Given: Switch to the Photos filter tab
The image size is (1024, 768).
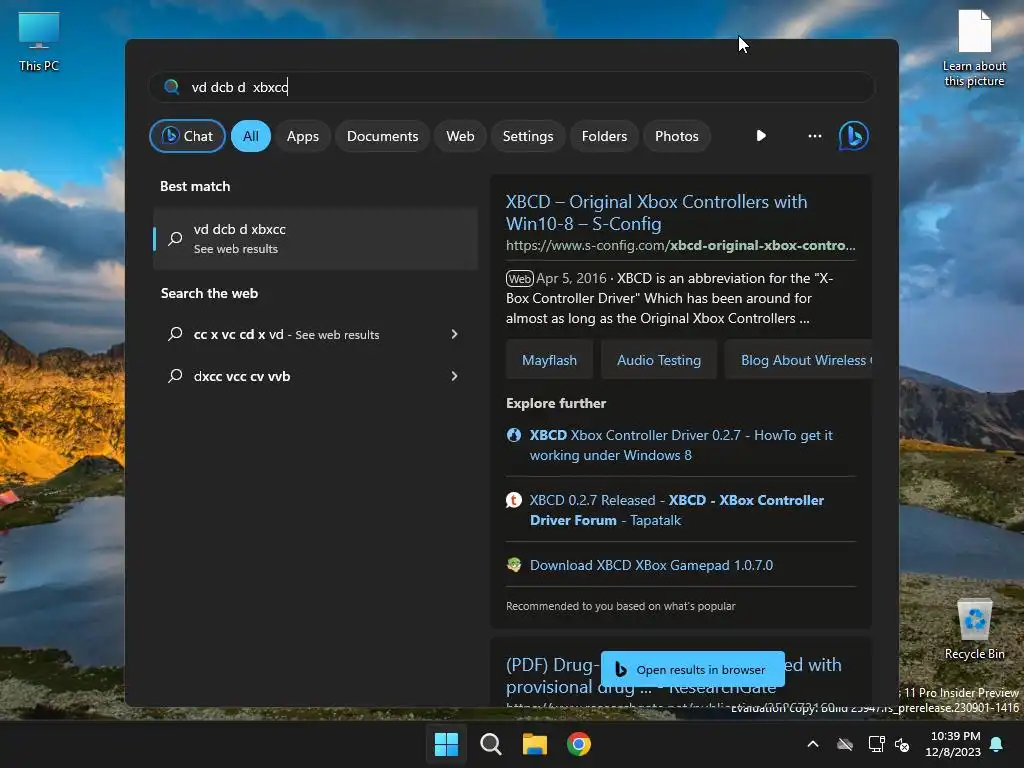Looking at the screenshot, I should pos(677,136).
